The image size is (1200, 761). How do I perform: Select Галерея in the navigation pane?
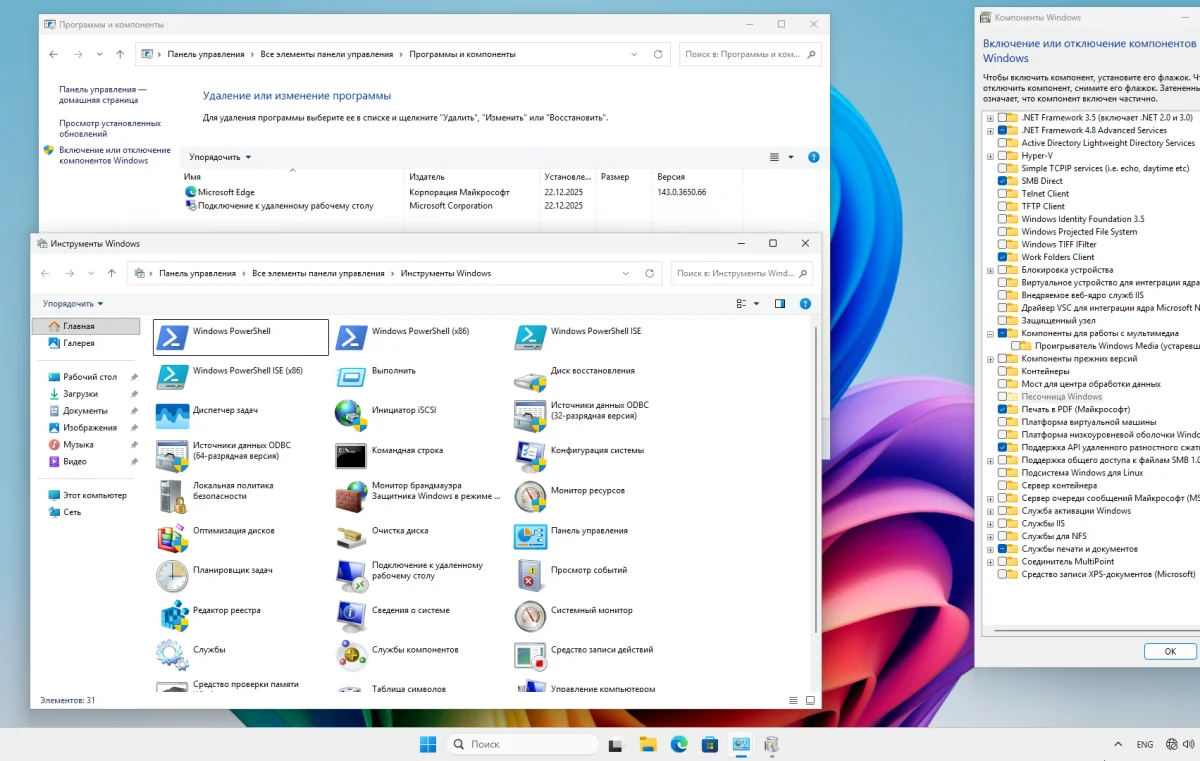[78, 343]
